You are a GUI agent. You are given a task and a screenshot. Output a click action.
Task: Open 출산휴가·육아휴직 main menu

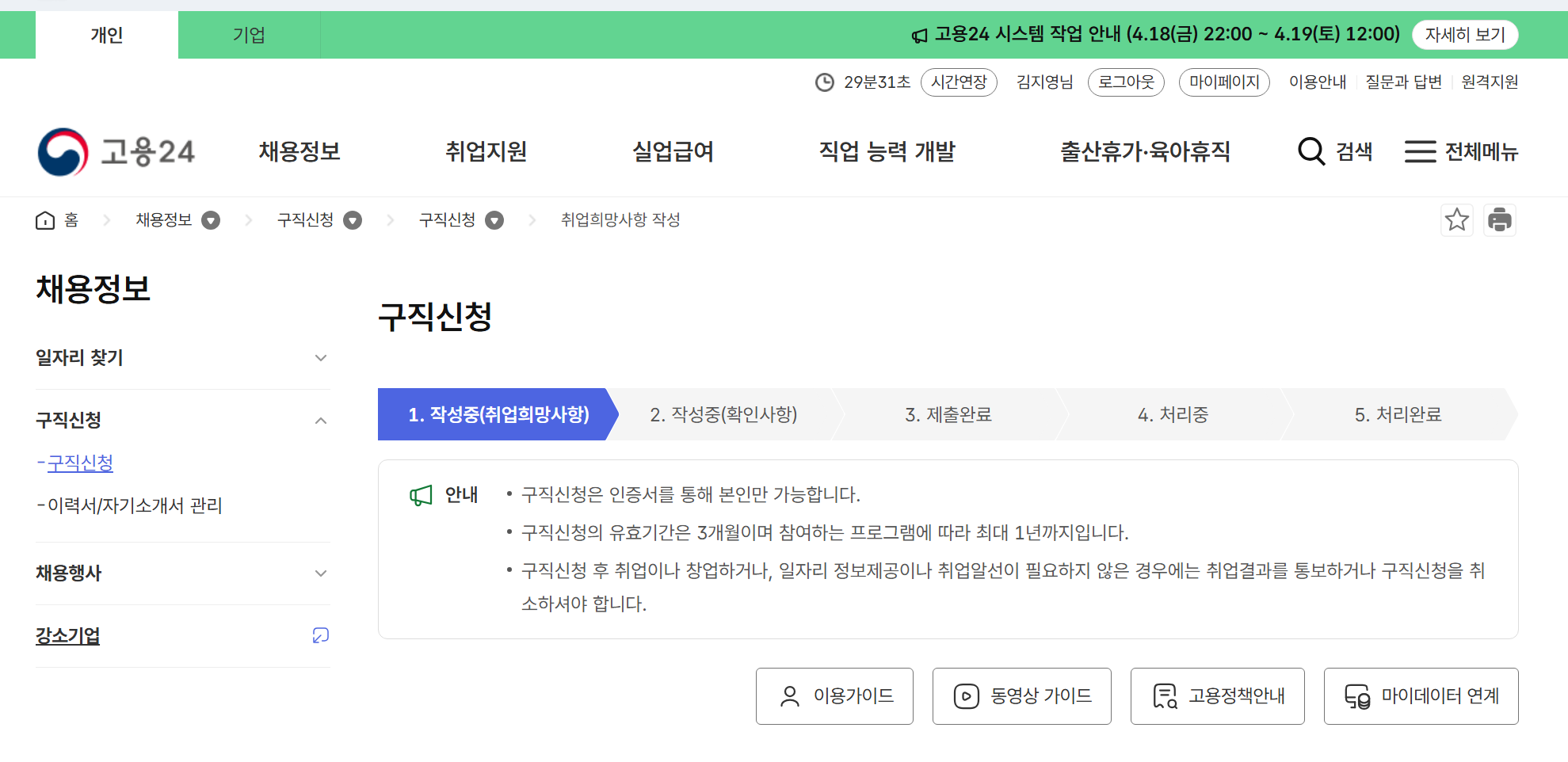1146,151
